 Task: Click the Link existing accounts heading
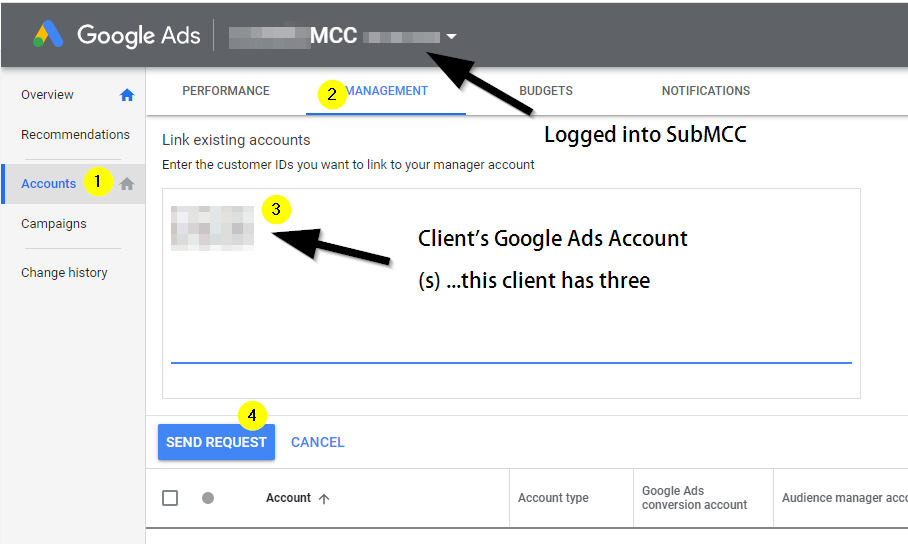pyautogui.click(x=236, y=140)
